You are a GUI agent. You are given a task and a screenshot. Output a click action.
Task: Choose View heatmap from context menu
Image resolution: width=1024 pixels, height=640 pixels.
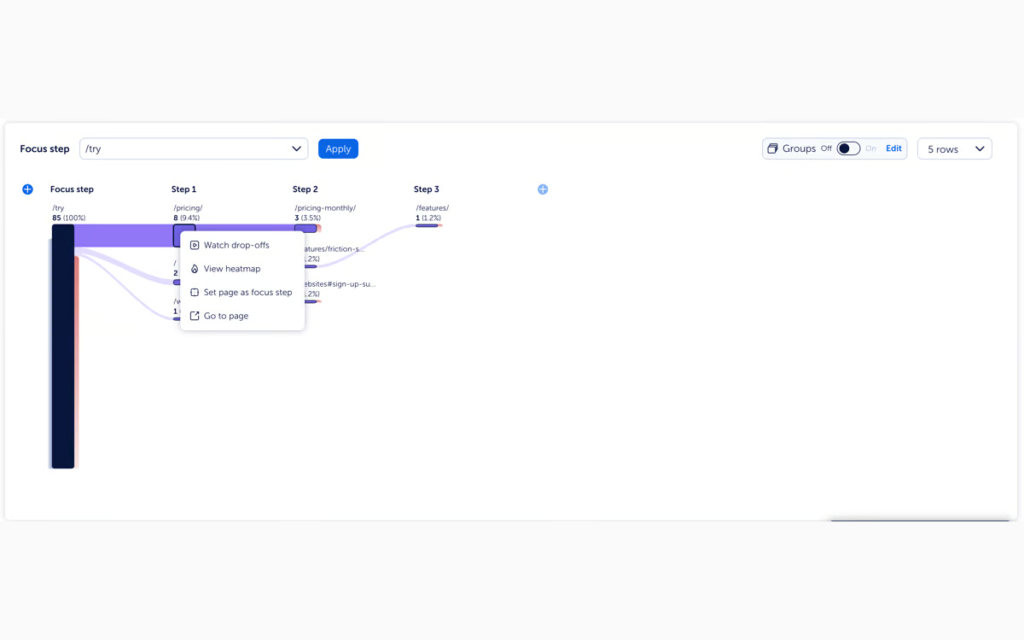coord(242,268)
